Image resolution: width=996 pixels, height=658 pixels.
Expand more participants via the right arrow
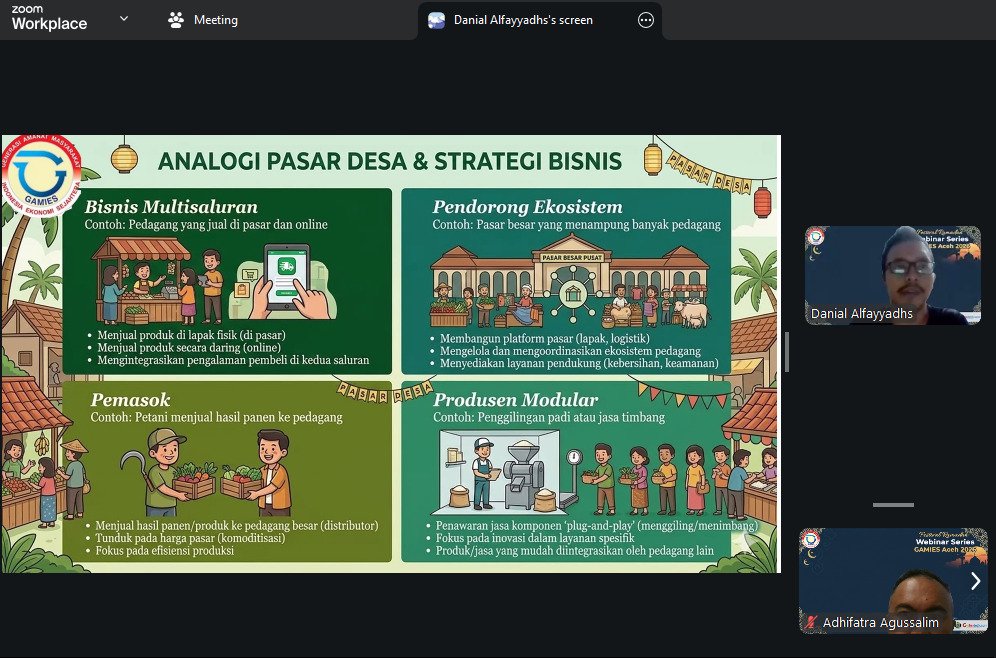point(975,580)
